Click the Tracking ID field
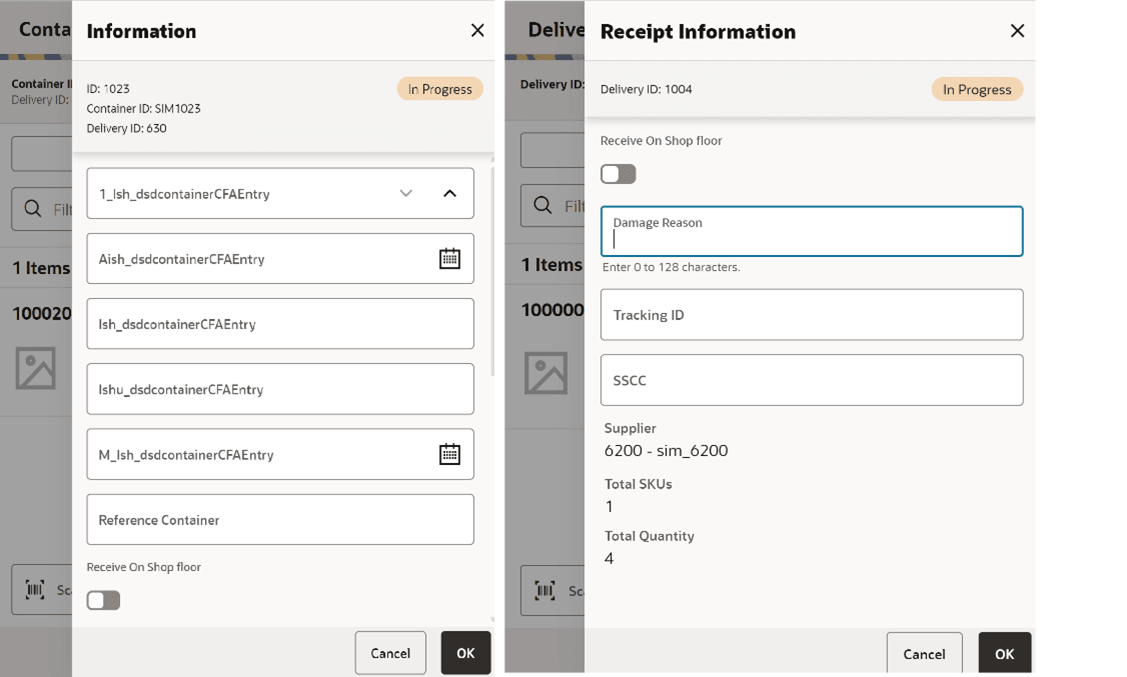The height and width of the screenshot is (677, 1127). tap(812, 315)
